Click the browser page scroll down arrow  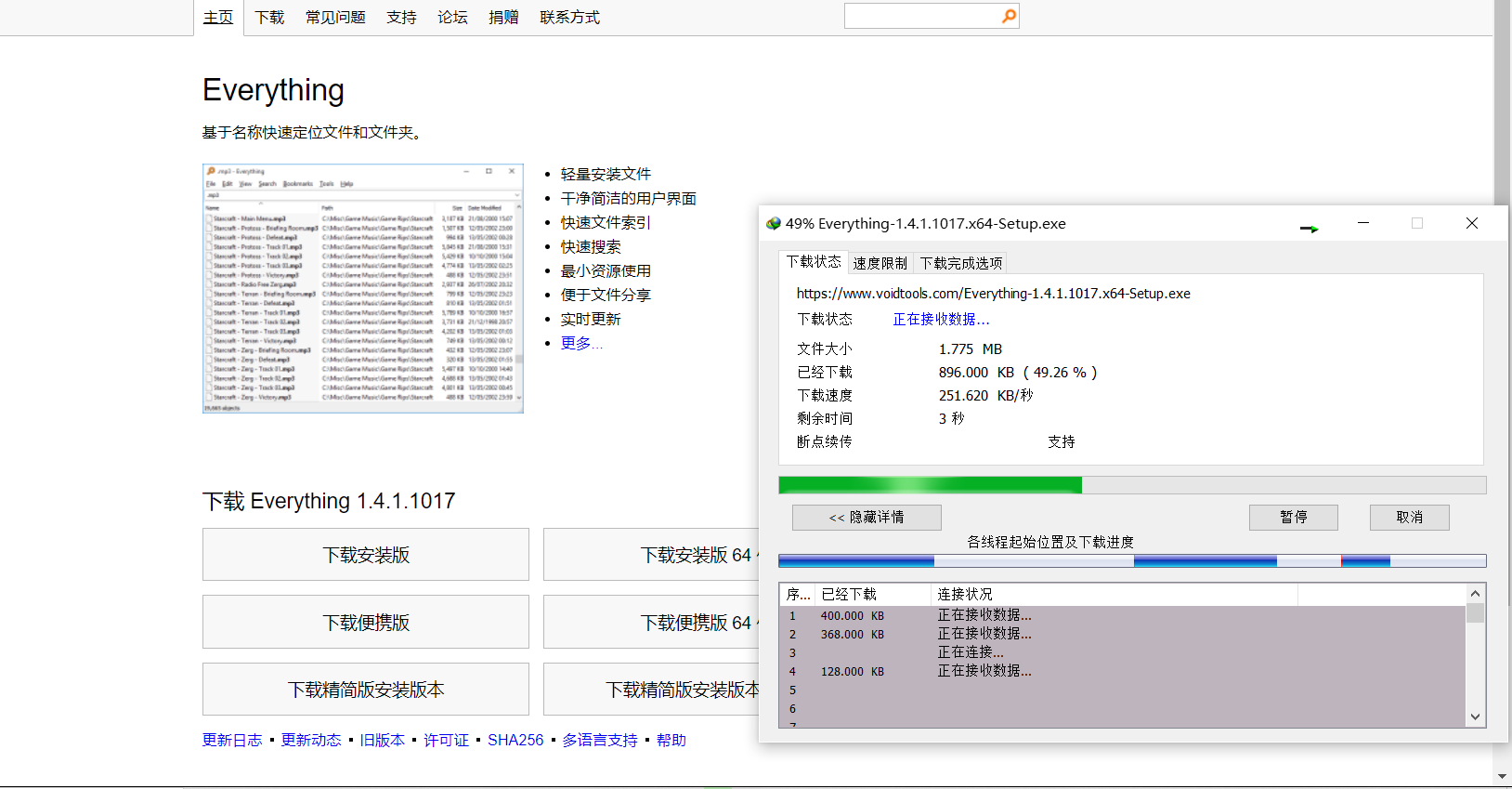coord(1502,777)
